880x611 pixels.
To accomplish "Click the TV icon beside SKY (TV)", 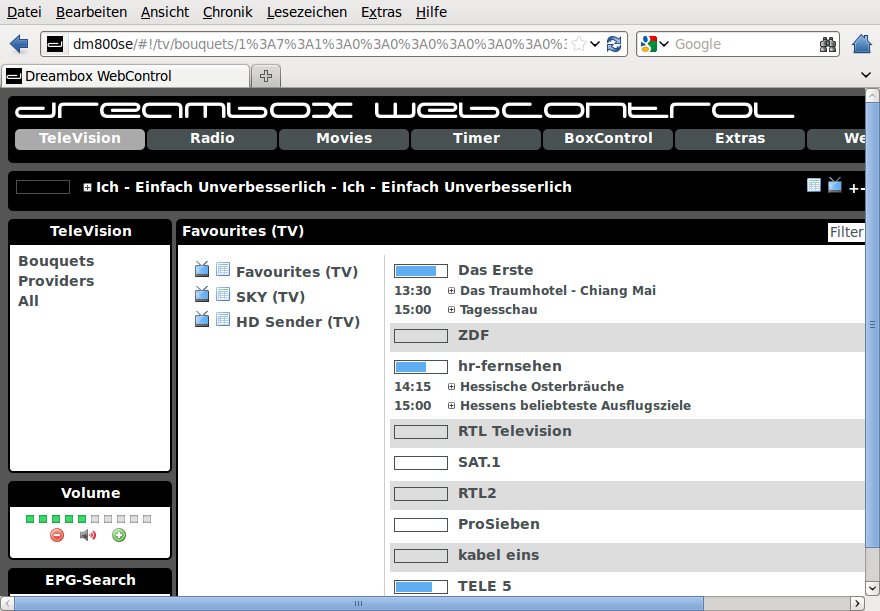I will point(202,294).
